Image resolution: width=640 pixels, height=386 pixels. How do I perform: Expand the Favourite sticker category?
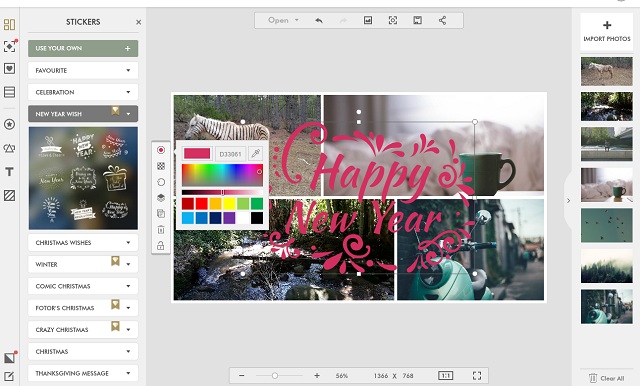pyautogui.click(x=83, y=70)
